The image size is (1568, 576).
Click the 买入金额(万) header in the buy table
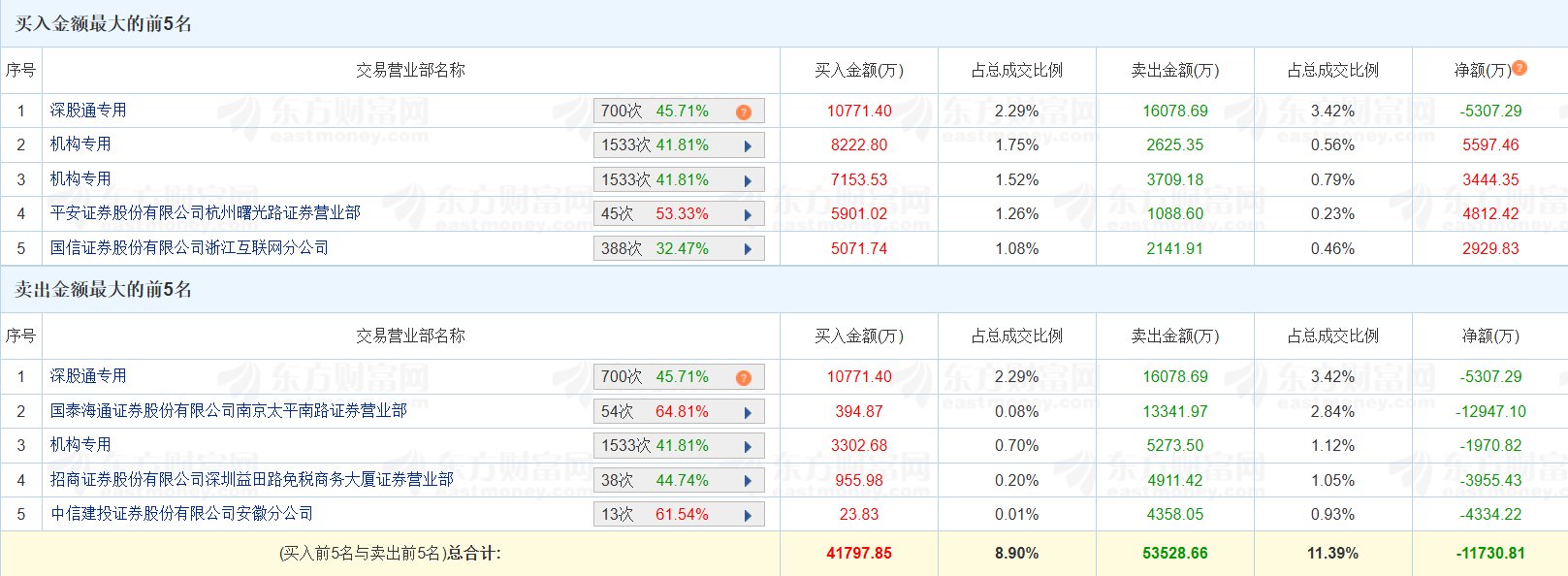(858, 70)
